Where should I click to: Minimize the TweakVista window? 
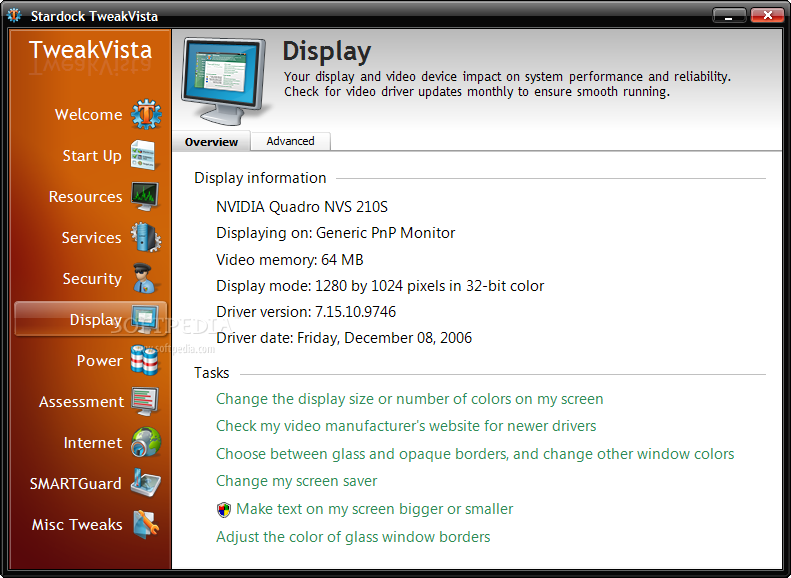(729, 16)
